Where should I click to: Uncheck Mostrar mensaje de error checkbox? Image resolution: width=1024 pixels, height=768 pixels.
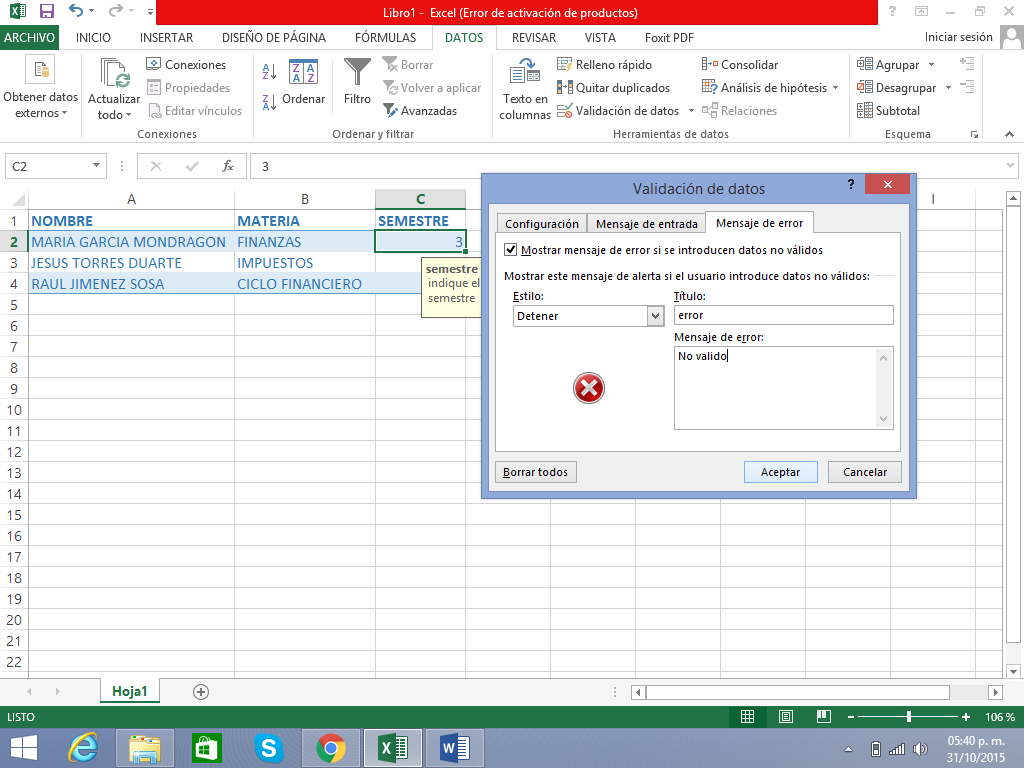pyautogui.click(x=511, y=250)
